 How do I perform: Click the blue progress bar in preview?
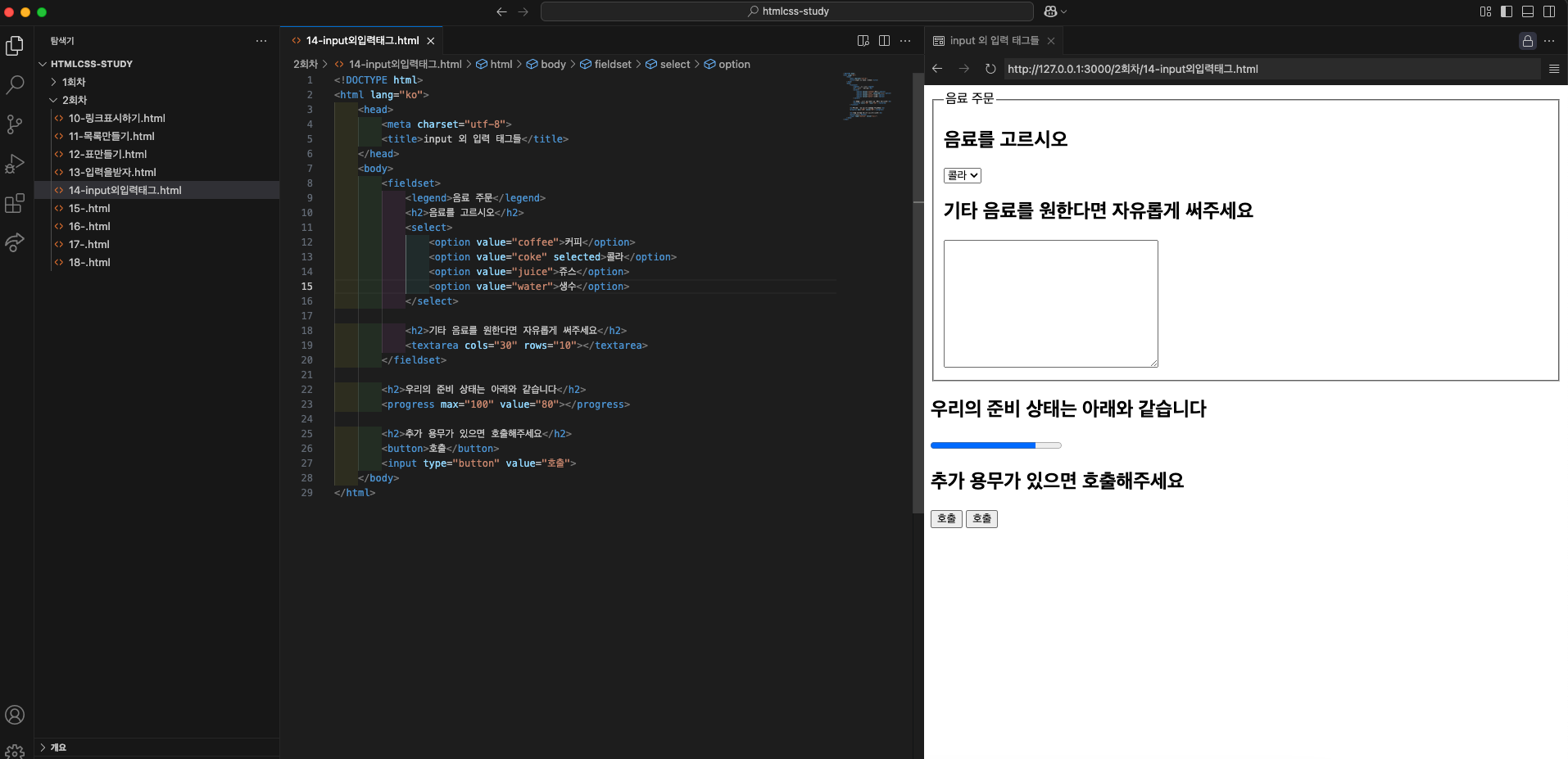[x=996, y=445]
